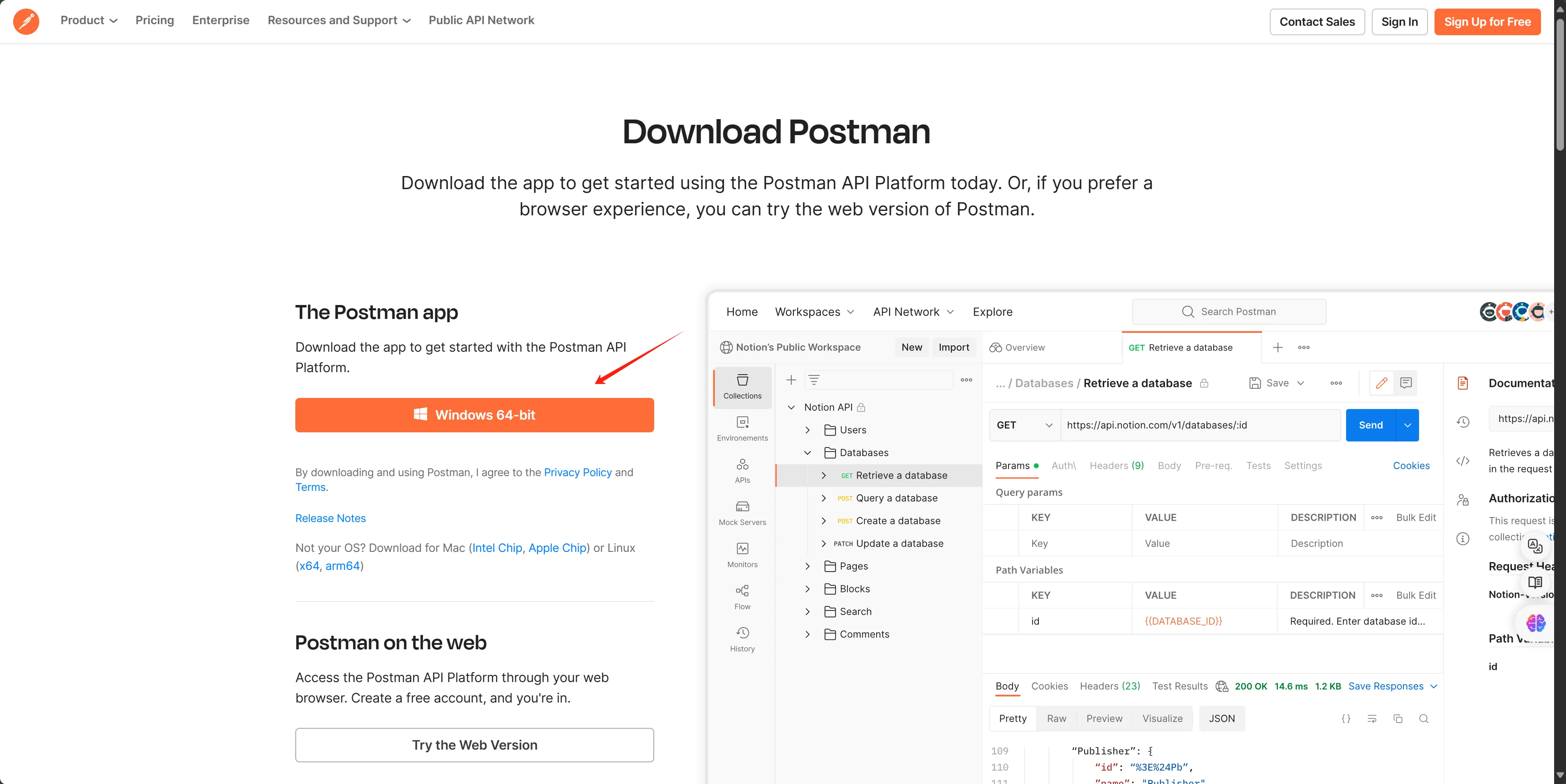Open the Tests tab
The image size is (1566, 784).
click(x=1258, y=465)
